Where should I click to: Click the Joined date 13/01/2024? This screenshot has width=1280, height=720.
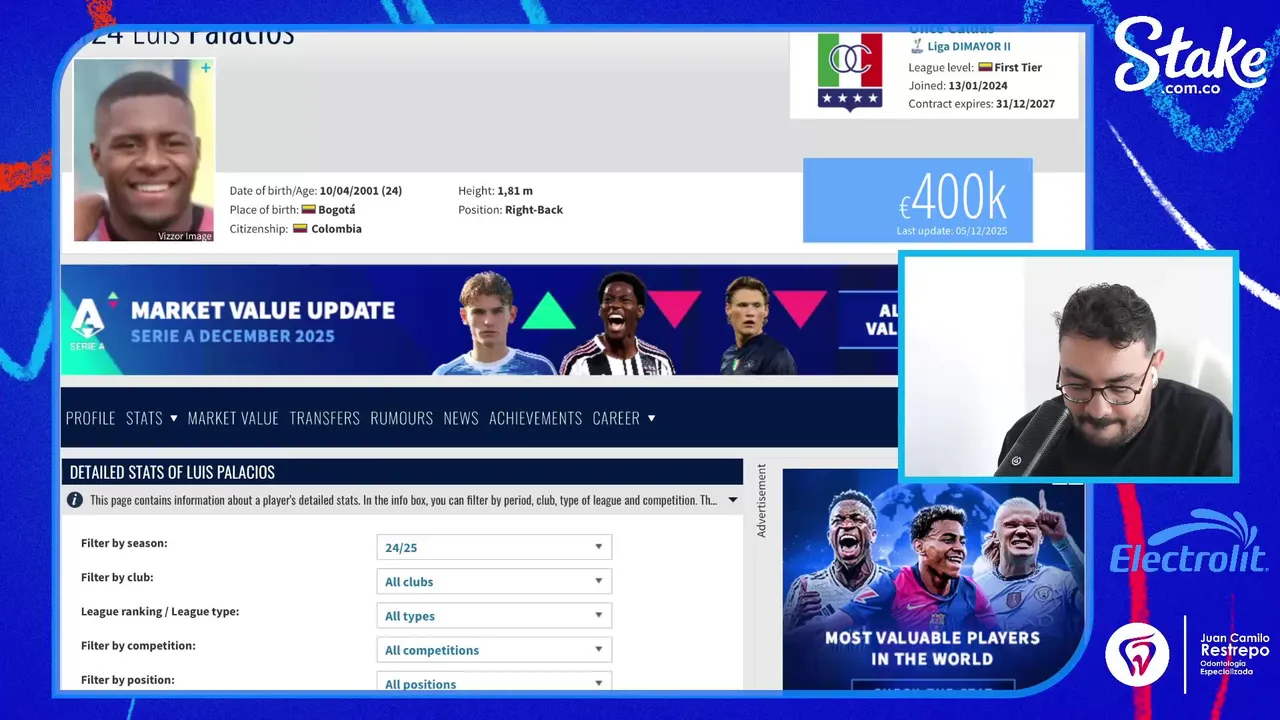(978, 86)
